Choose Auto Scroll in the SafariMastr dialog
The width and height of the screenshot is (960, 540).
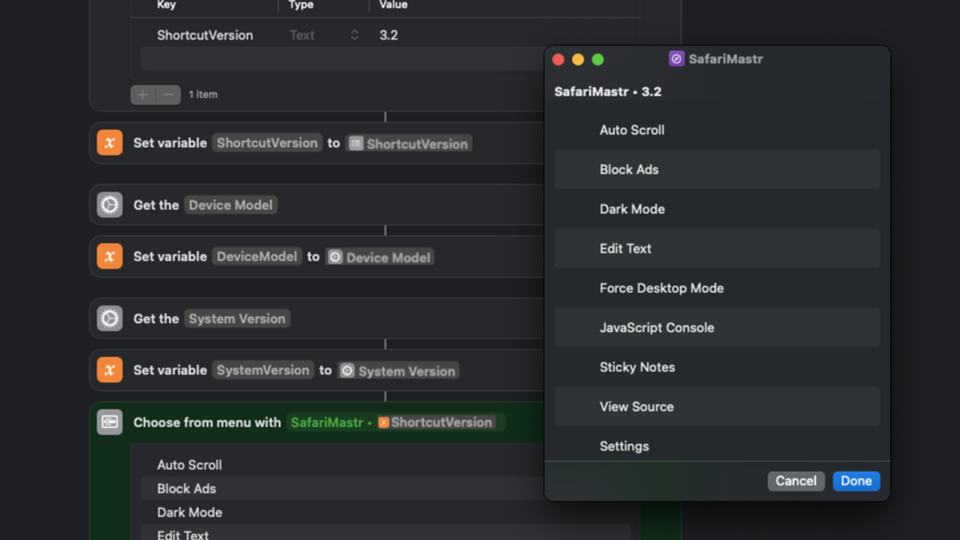tap(717, 130)
